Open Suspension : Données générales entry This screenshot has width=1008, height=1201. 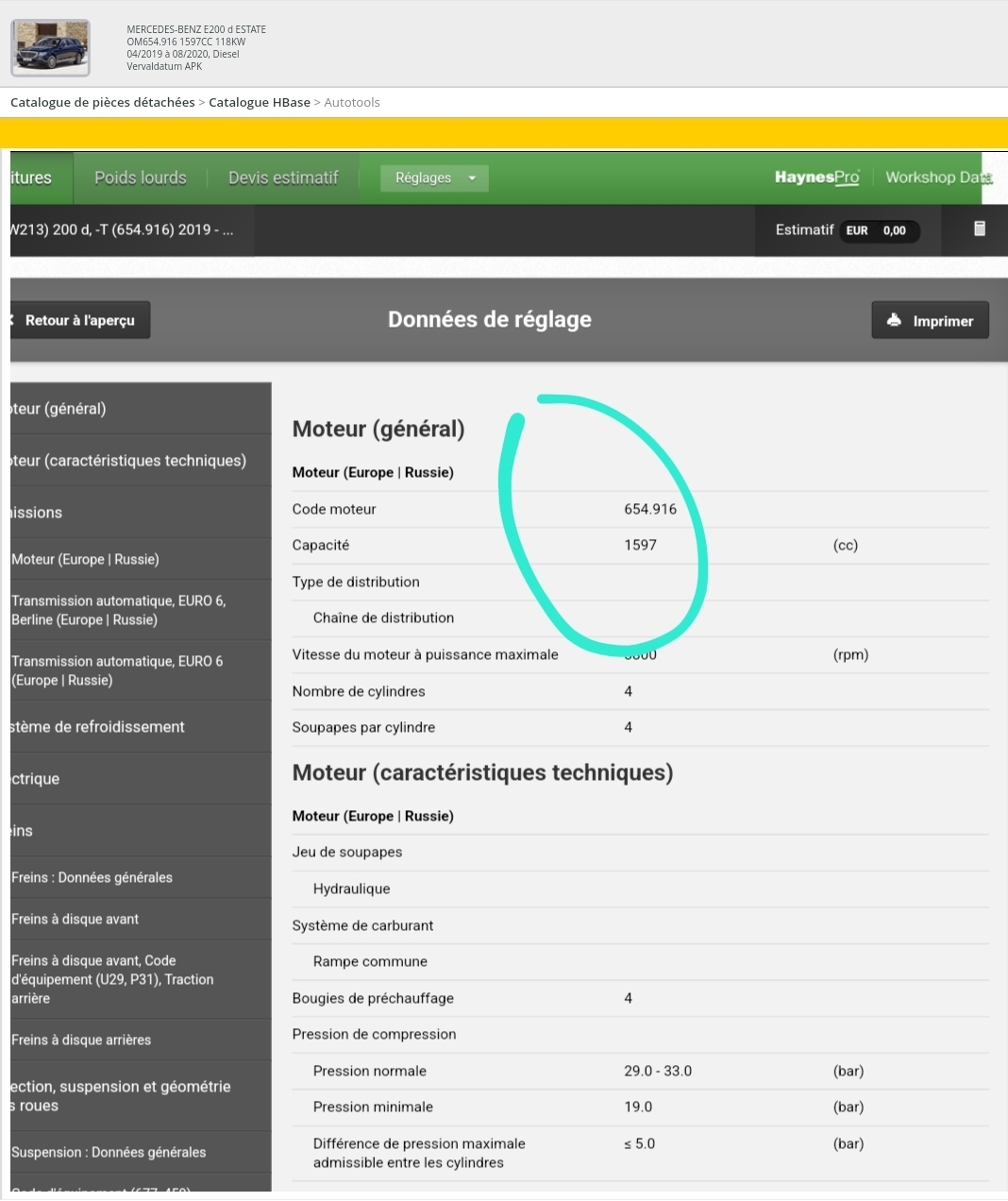click(x=141, y=1152)
